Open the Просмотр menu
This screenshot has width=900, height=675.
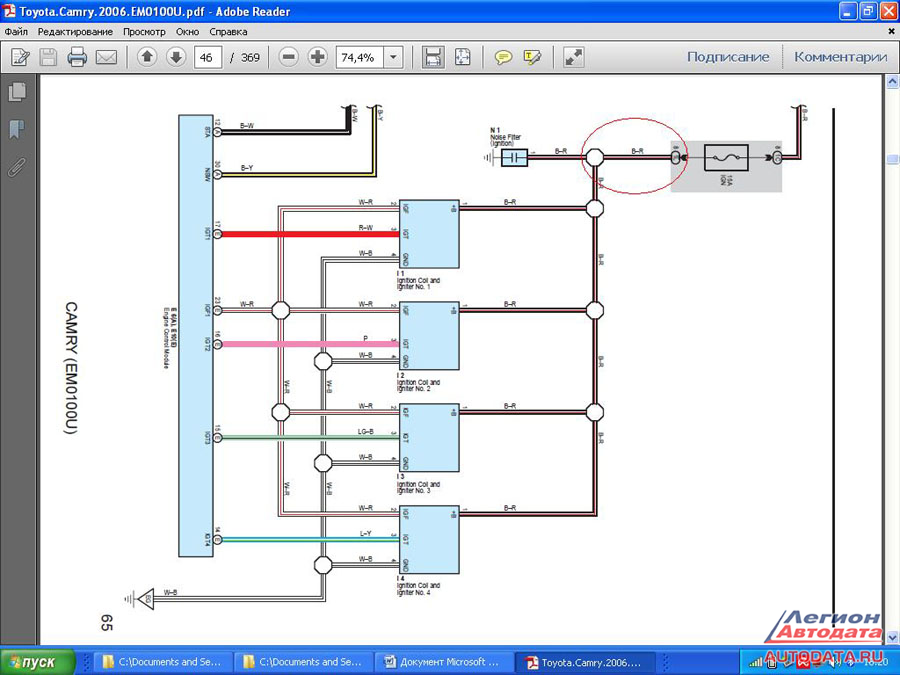[x=144, y=31]
